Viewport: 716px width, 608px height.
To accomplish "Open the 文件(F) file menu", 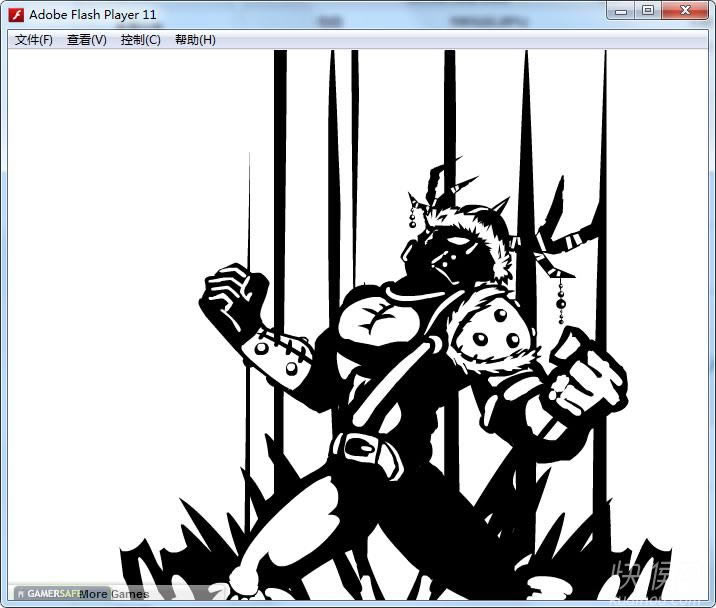I will coord(34,40).
